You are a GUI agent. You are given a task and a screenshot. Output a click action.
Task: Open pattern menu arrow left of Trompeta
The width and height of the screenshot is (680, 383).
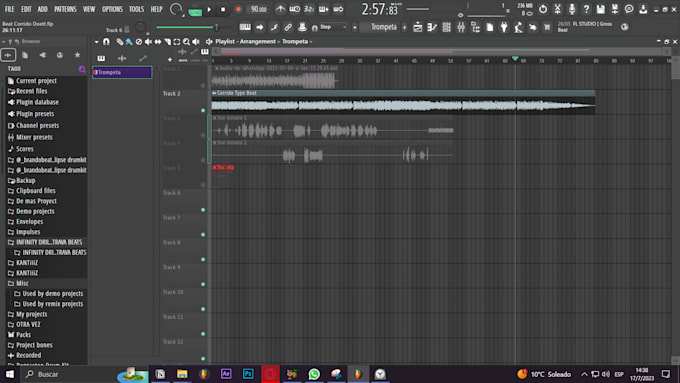(355, 27)
